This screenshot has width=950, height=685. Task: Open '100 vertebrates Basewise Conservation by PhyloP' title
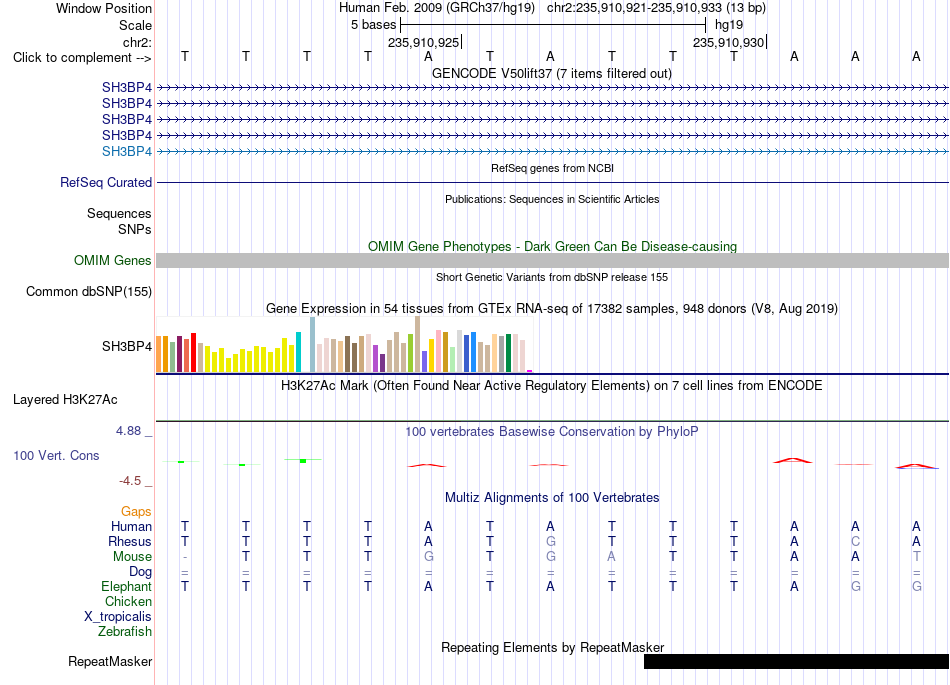(x=552, y=432)
